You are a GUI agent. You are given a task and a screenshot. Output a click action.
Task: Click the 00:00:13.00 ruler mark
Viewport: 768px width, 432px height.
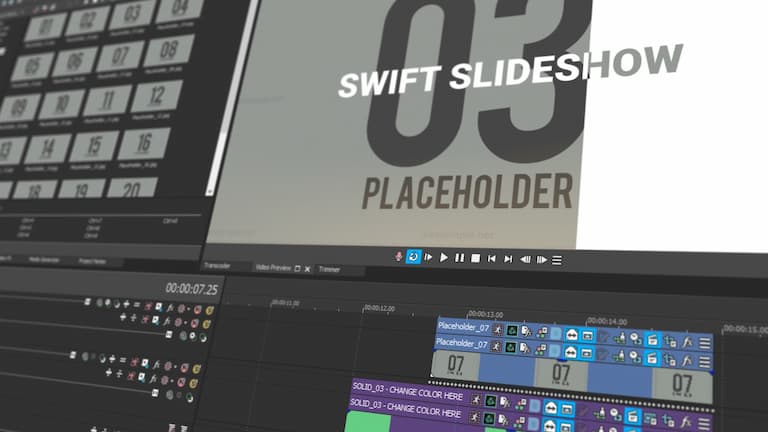click(485, 314)
